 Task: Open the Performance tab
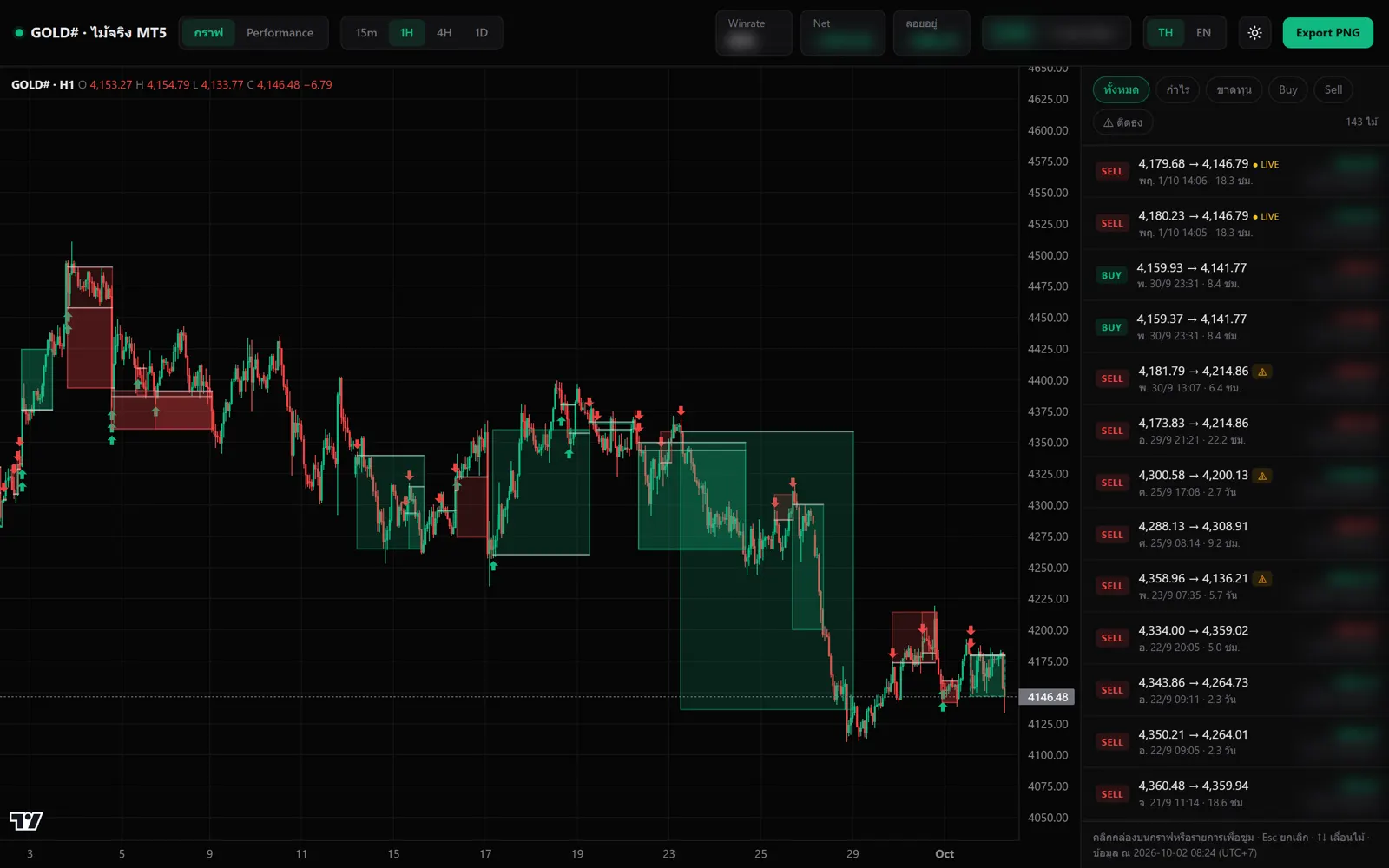[x=280, y=33]
